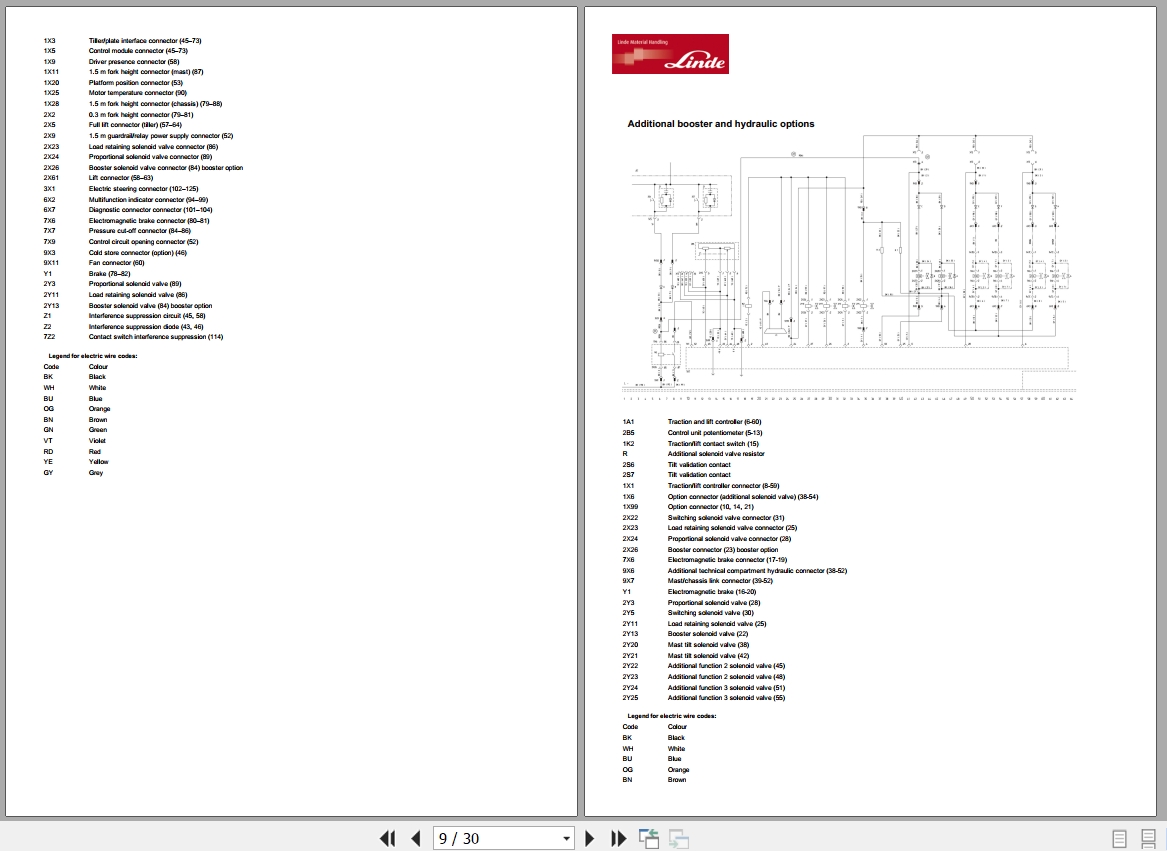Select 'Platform position connector (53)' text

pyautogui.click(x=135, y=83)
